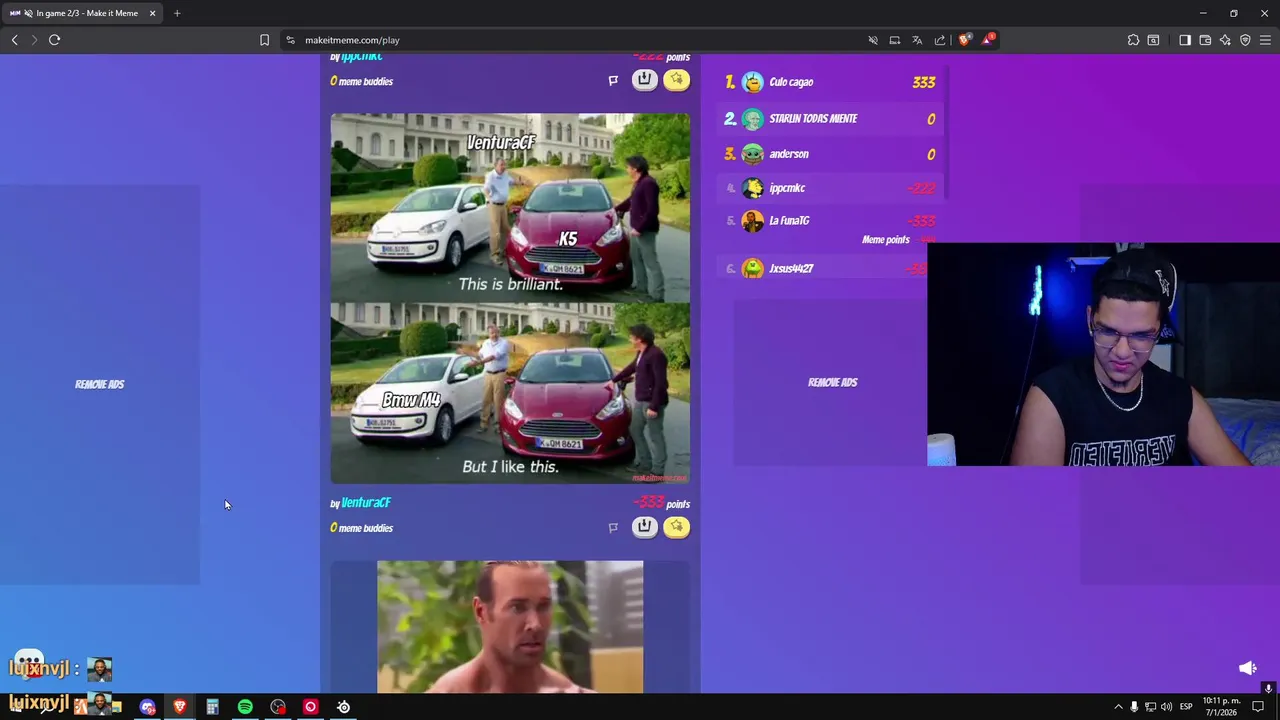Open the tab search toolbar icon
The width and height of the screenshot is (1280, 720).
(1153, 40)
